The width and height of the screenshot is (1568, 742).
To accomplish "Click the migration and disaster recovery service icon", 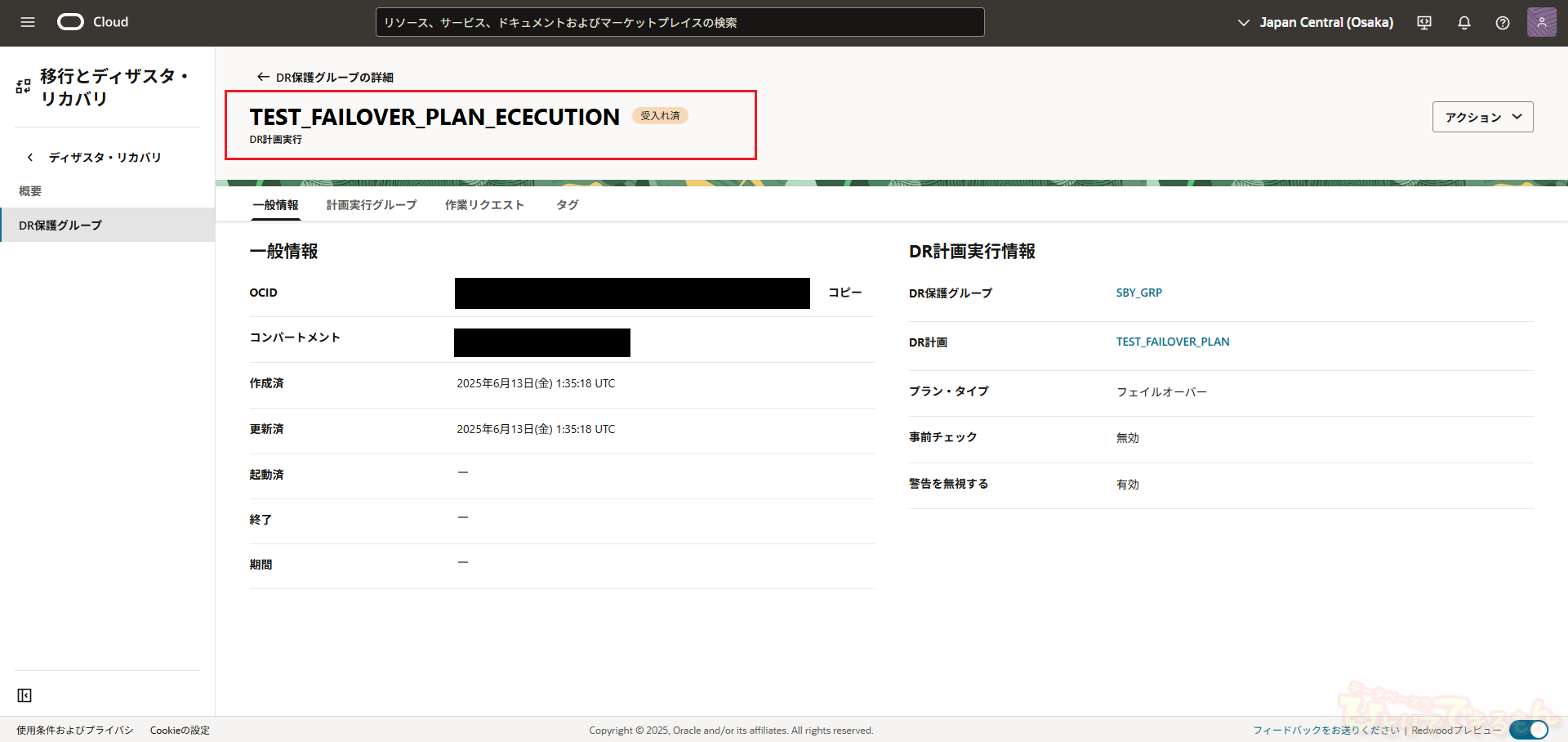I will [x=24, y=86].
